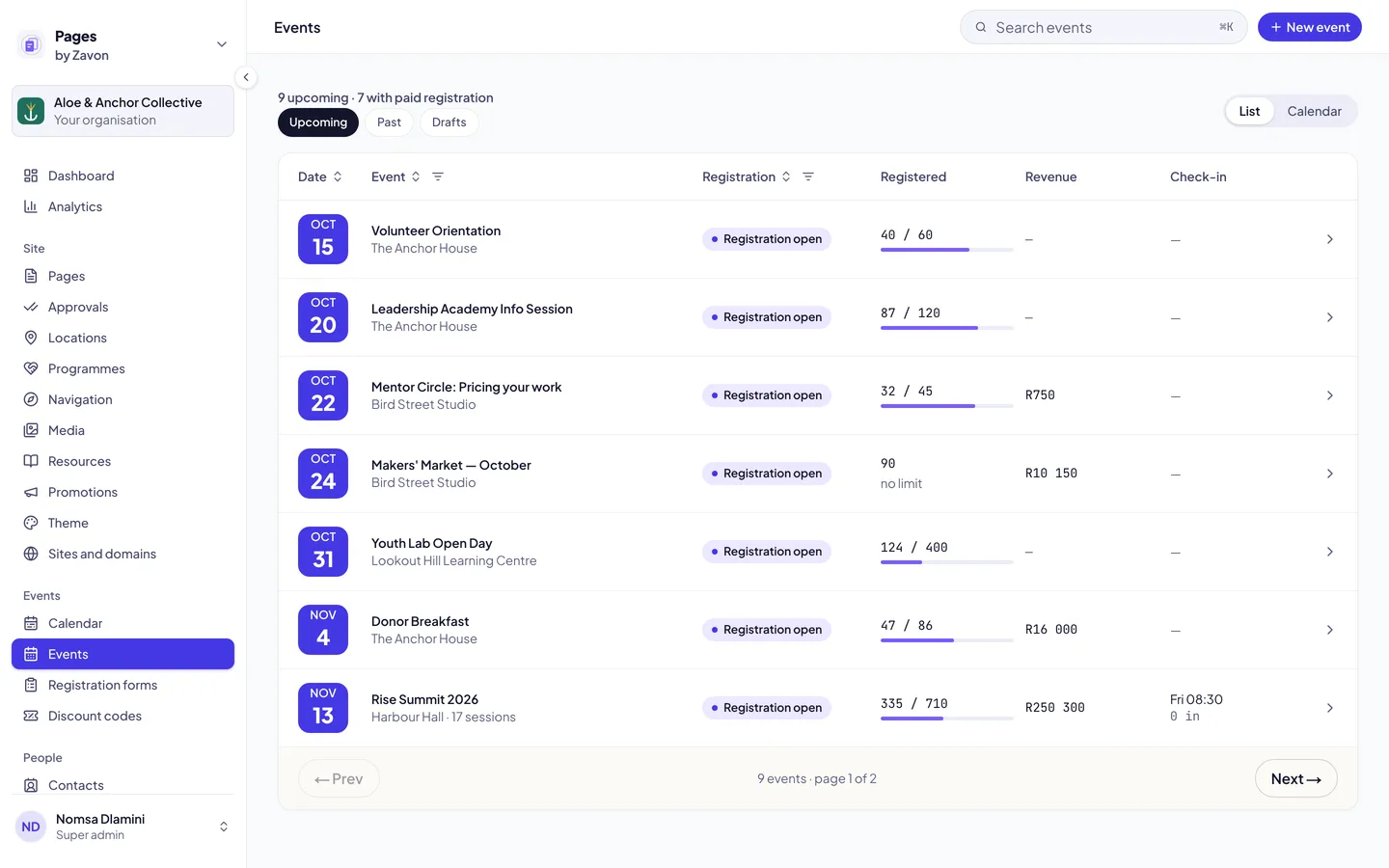Go to the Next page
This screenshot has width=1389, height=868.
1295,778
